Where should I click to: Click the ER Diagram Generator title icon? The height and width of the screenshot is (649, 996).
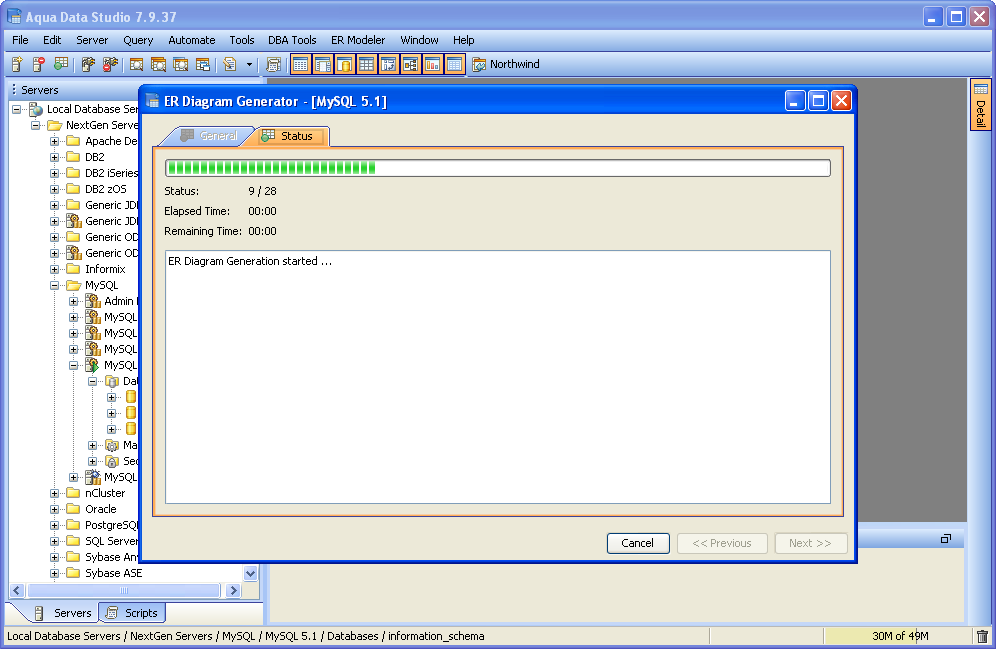click(152, 101)
